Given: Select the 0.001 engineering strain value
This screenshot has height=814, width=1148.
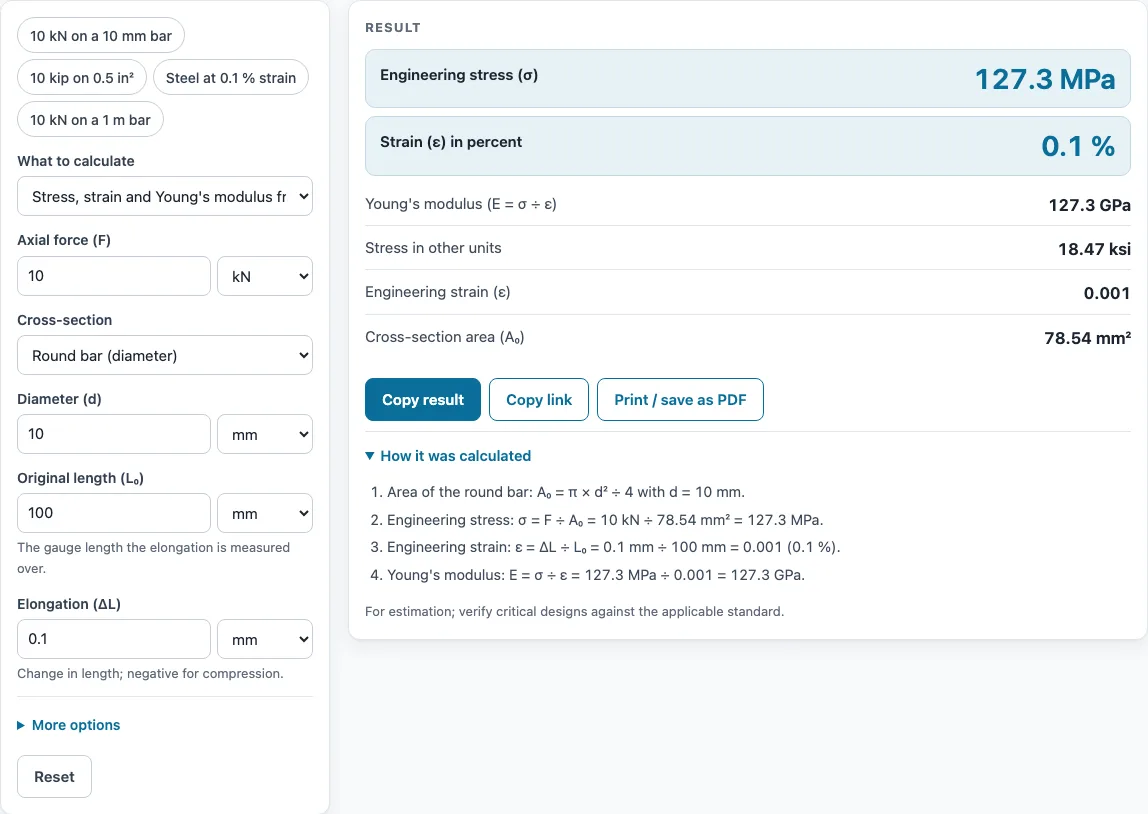Looking at the screenshot, I should [1107, 293].
